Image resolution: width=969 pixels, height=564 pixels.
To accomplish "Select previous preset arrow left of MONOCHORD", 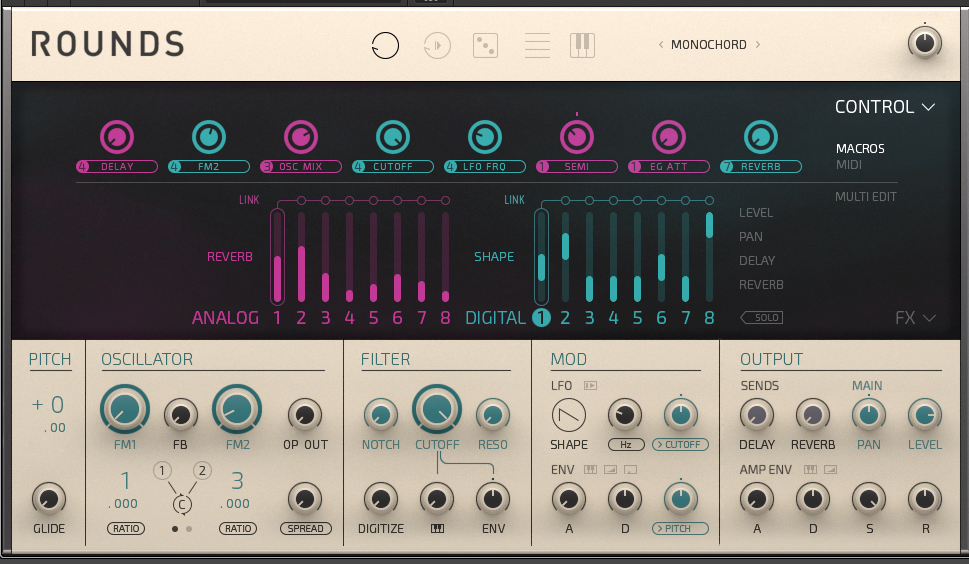I will (661, 44).
